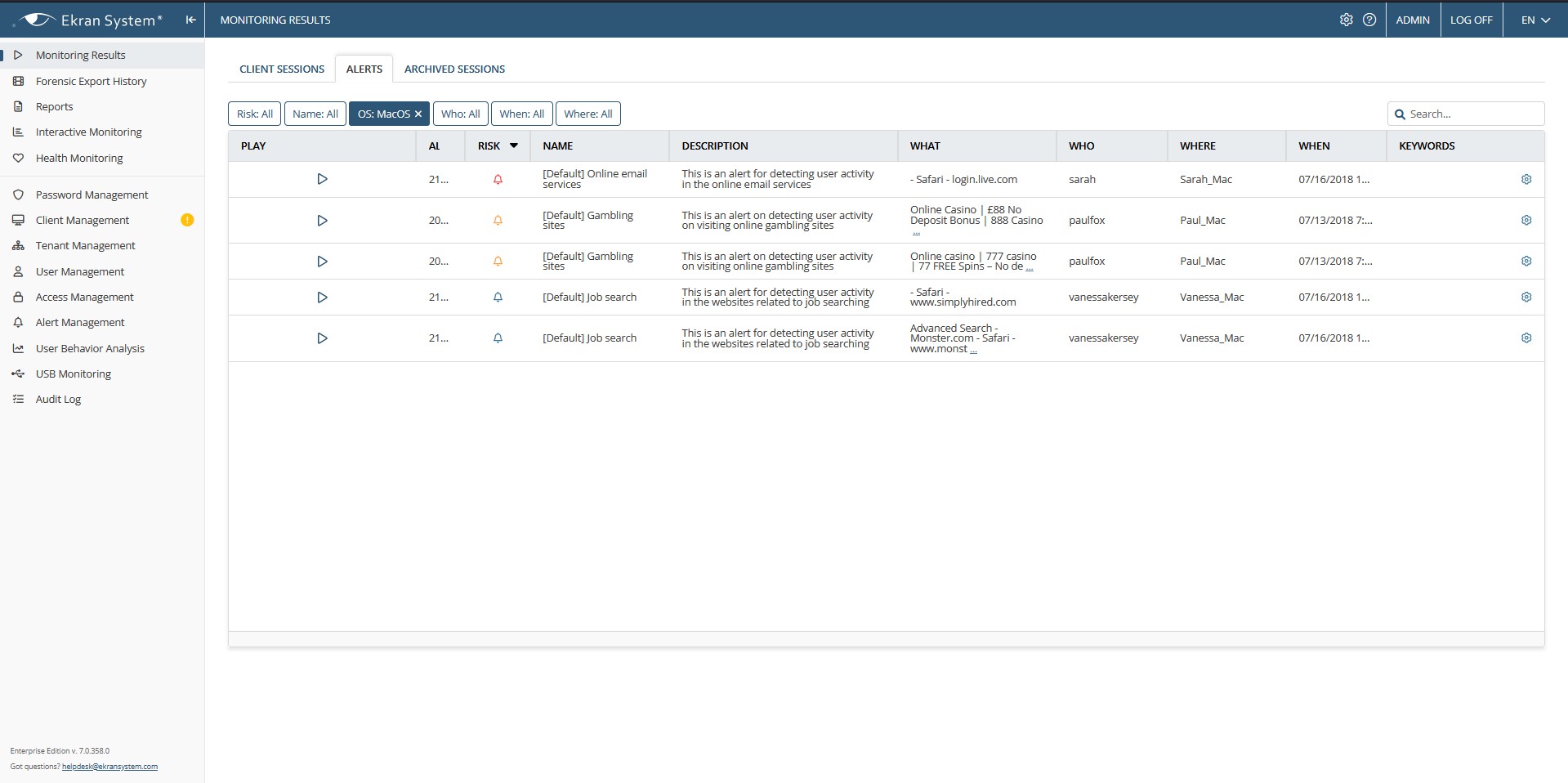The height and width of the screenshot is (783, 1568).
Task: Click the helpdesk email link
Action: tap(109, 767)
